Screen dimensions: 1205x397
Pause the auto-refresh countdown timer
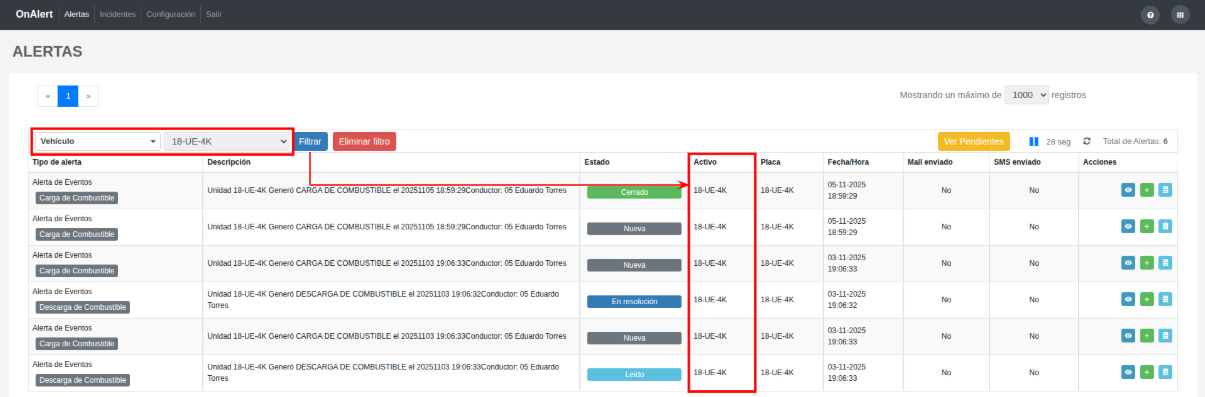click(1034, 142)
